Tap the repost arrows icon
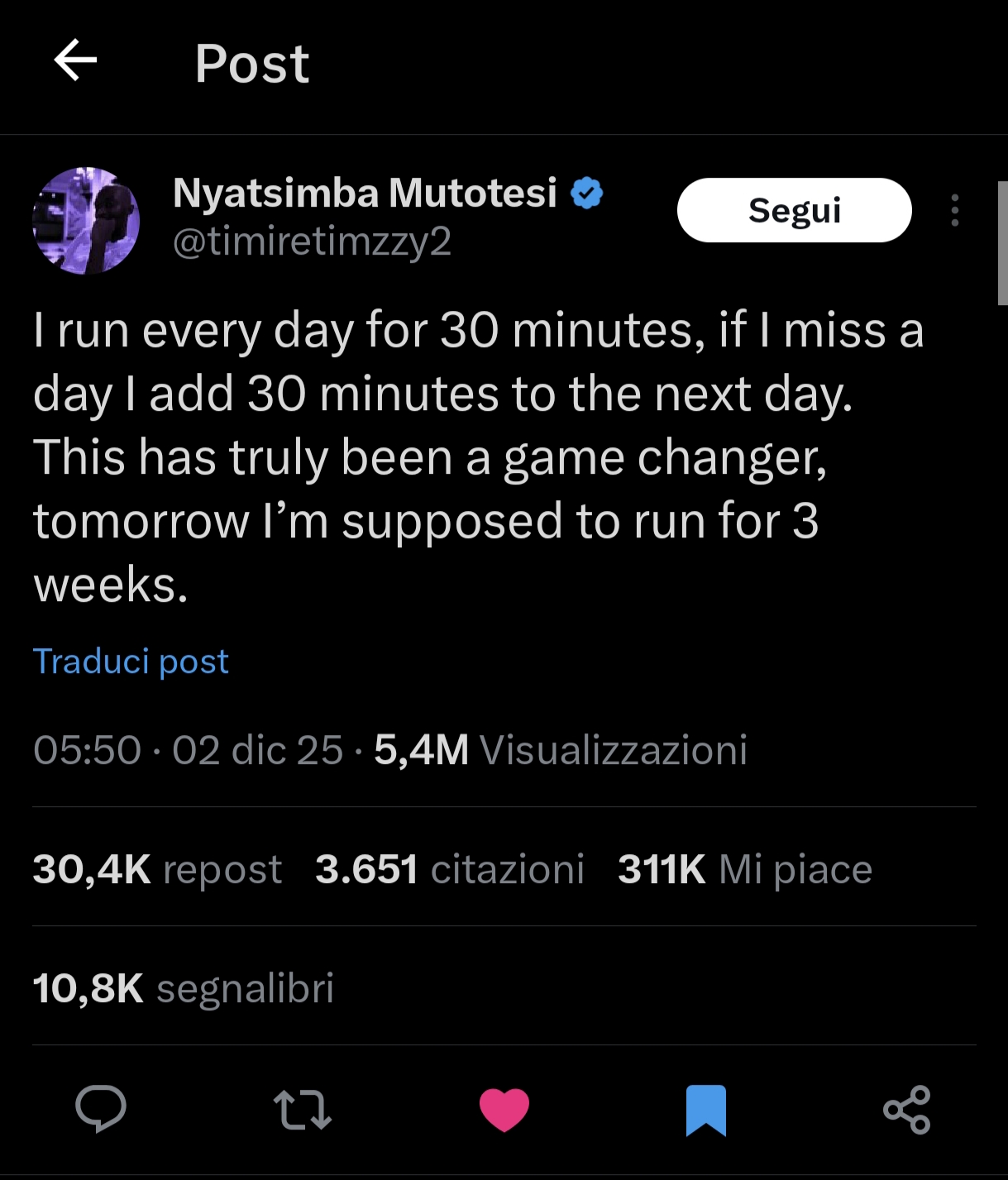This screenshot has width=1008, height=1180. [303, 1109]
